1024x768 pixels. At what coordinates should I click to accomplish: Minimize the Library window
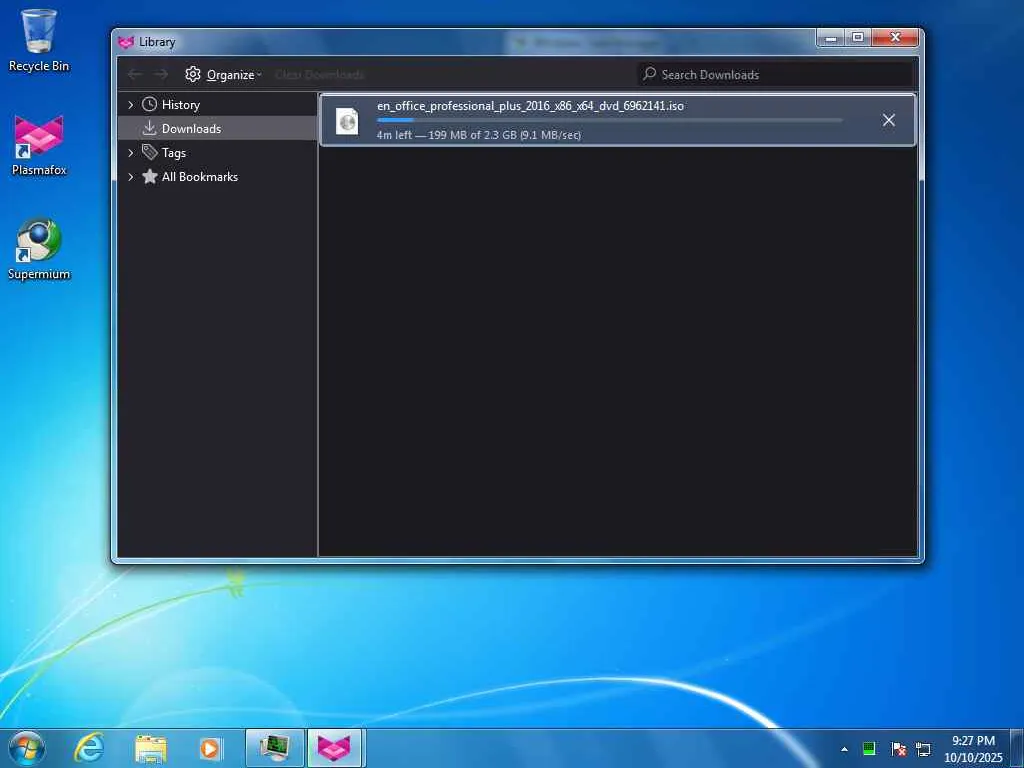pos(831,38)
